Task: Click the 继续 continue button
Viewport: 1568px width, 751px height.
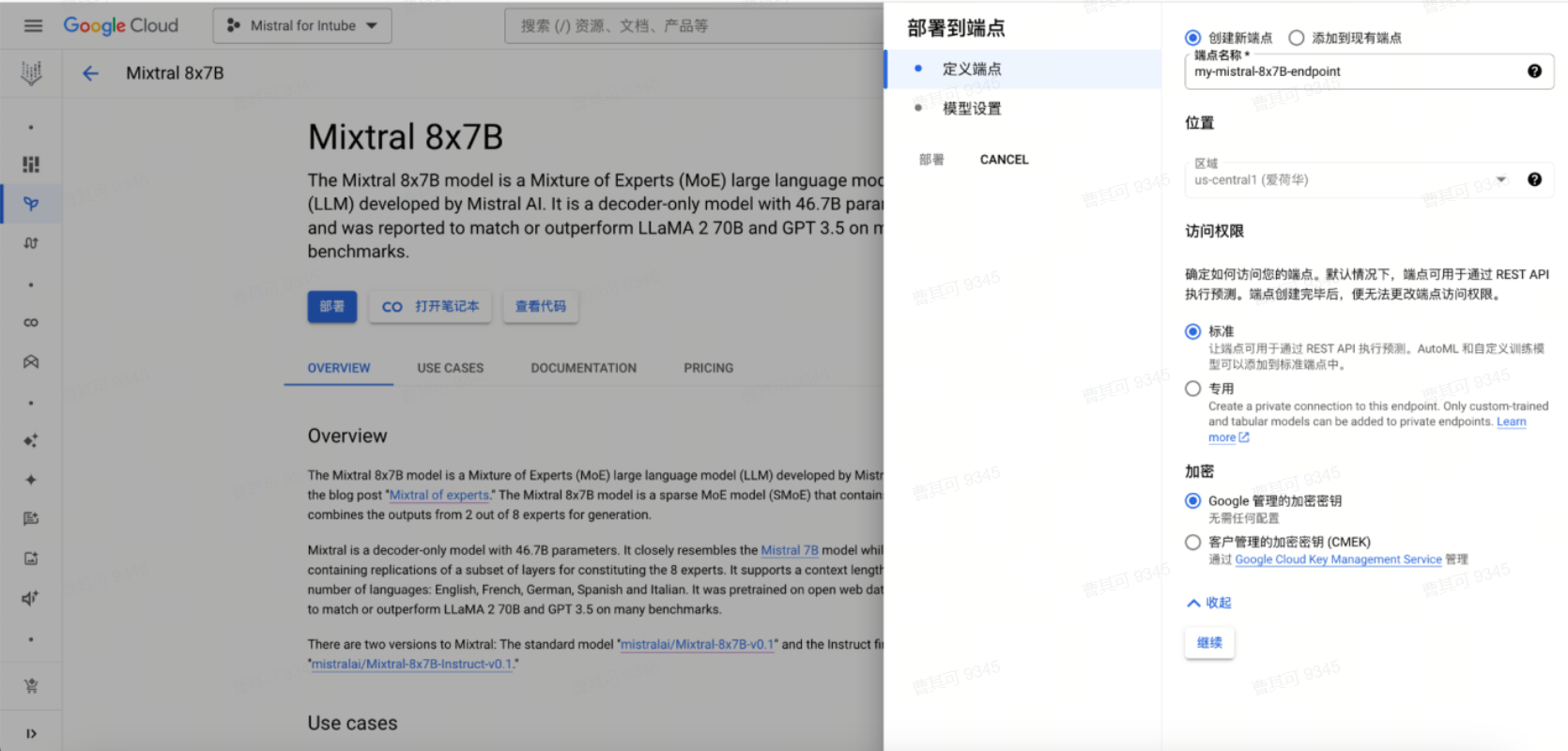Action: tap(1209, 643)
